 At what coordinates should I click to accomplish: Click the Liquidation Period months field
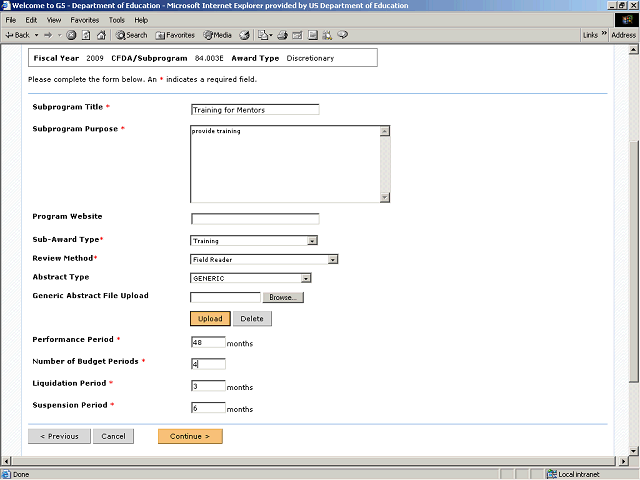(208, 386)
